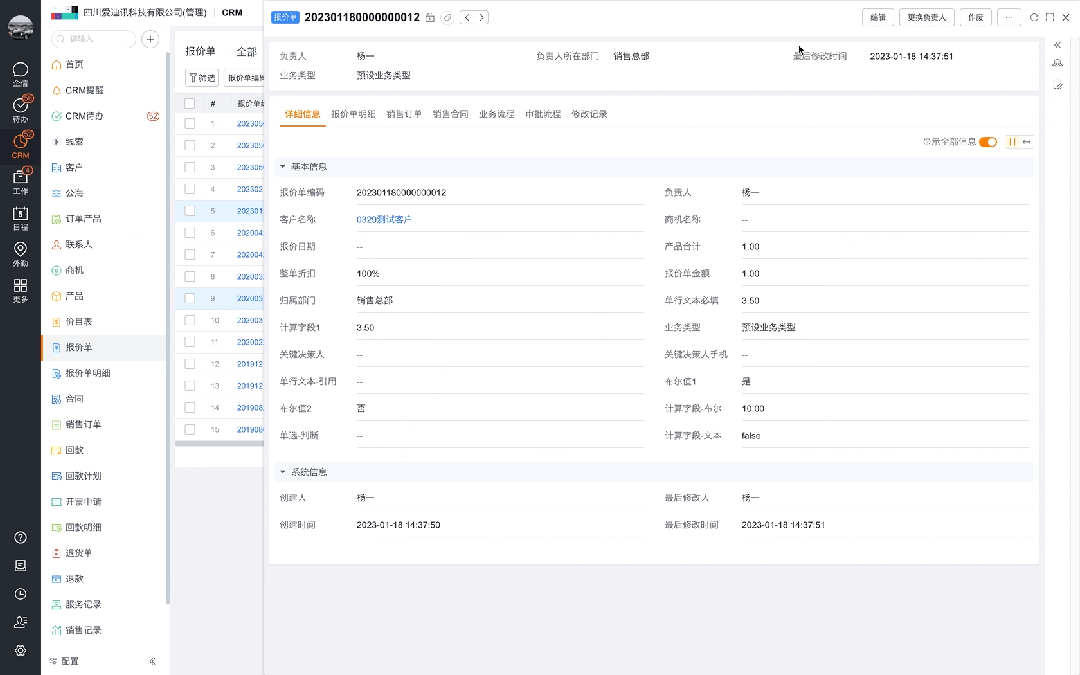Open the 日程 calendar icon in left rail
The height and width of the screenshot is (675, 1080).
pos(20,218)
